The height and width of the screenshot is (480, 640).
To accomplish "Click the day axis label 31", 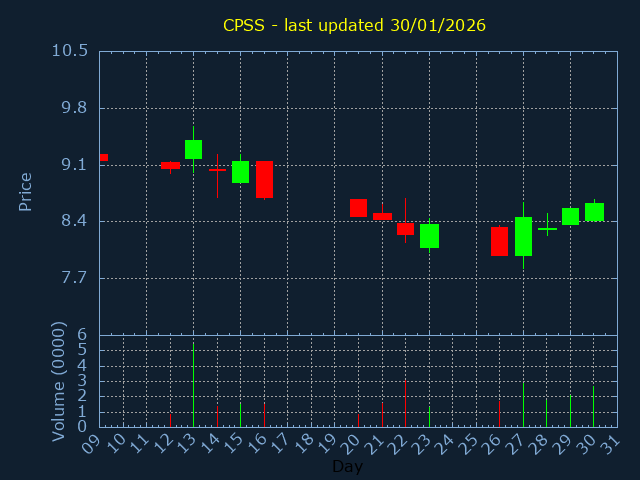I will (x=609, y=443).
